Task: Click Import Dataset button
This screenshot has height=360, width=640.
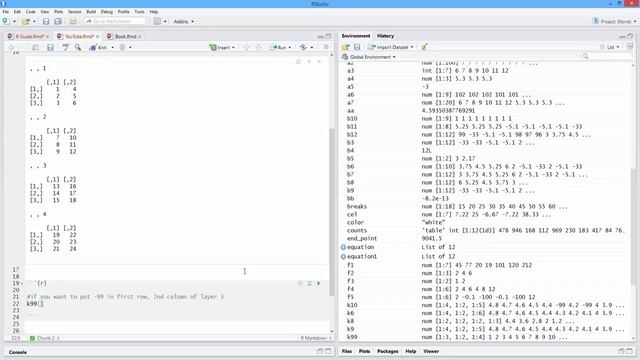Action: (x=391, y=47)
